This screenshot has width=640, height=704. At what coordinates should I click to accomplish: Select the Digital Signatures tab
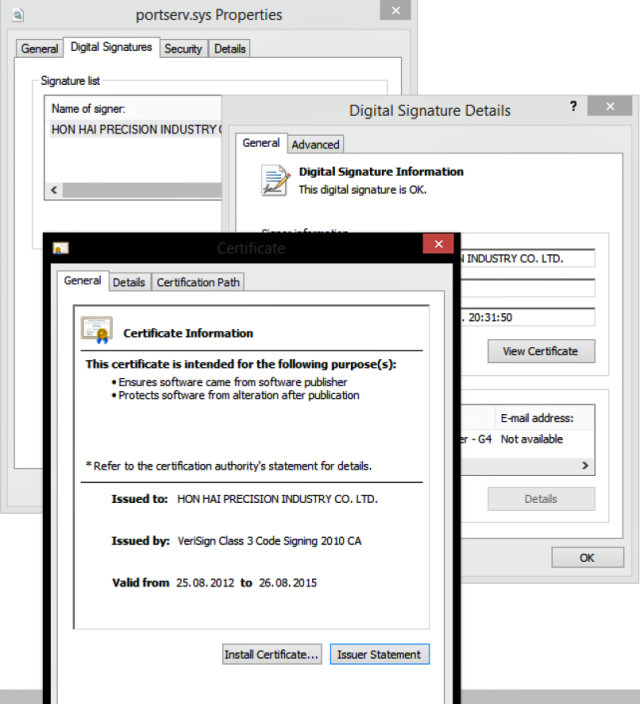coord(111,47)
